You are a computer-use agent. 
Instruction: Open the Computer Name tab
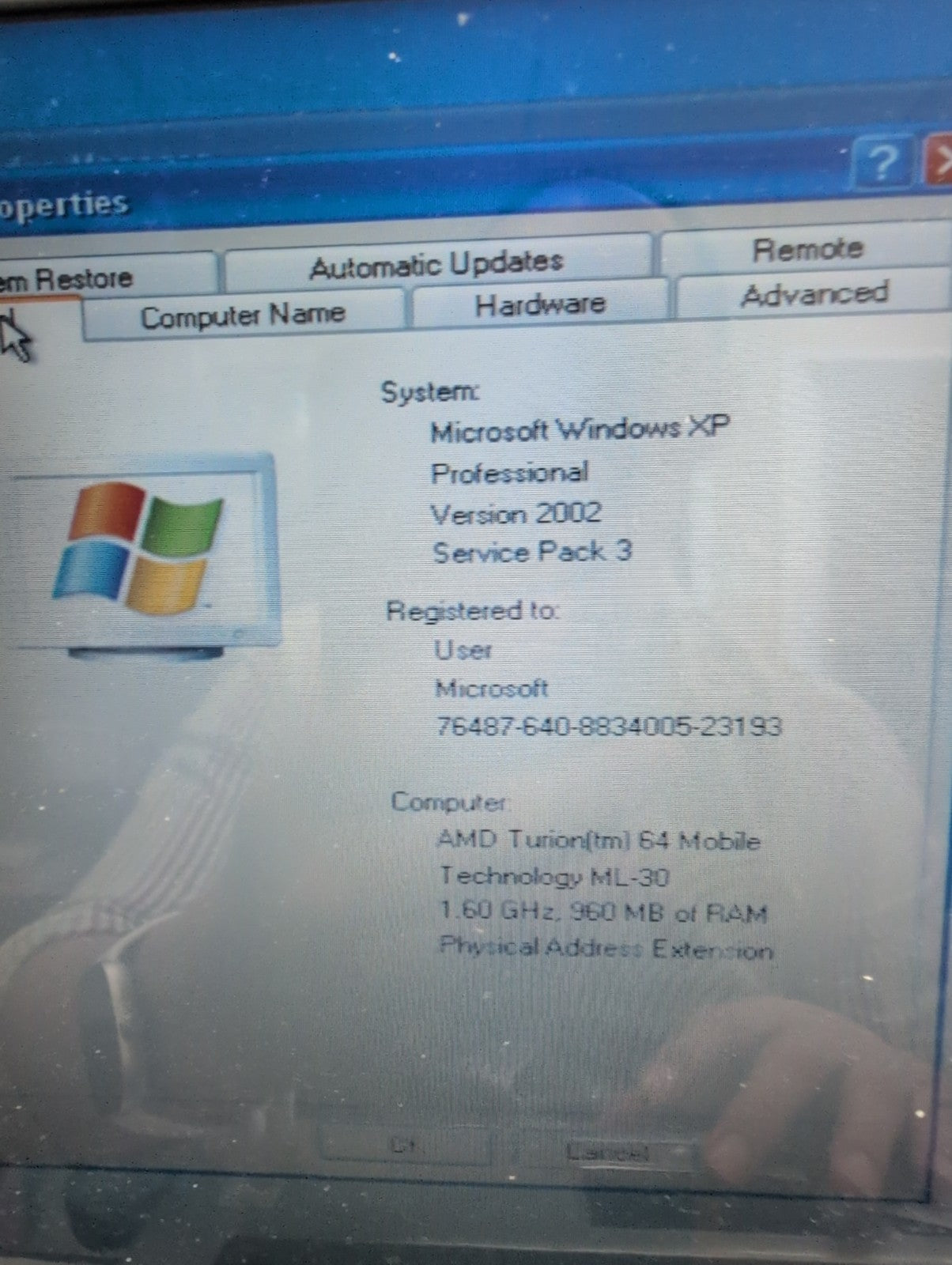pyautogui.click(x=244, y=316)
